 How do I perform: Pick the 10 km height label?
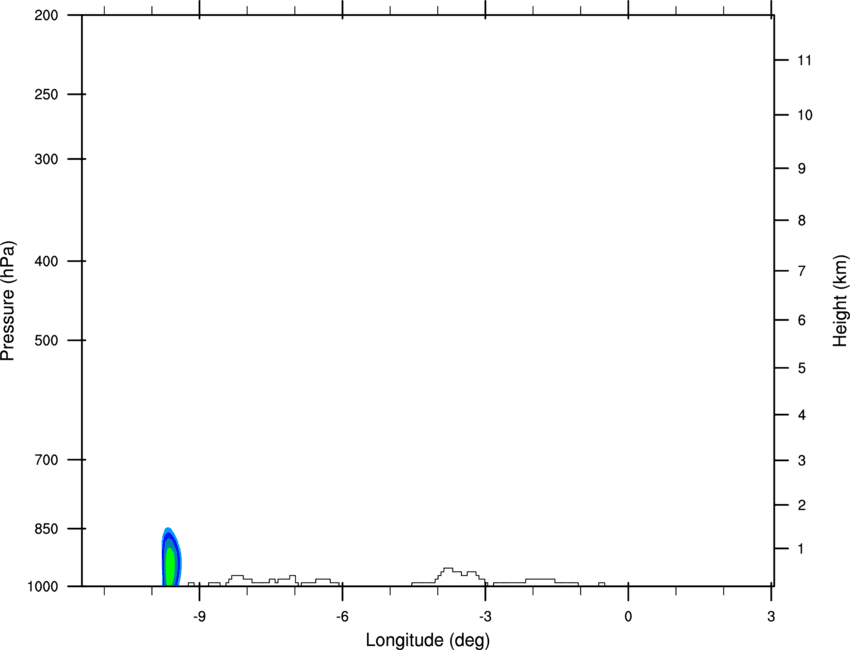[804, 115]
